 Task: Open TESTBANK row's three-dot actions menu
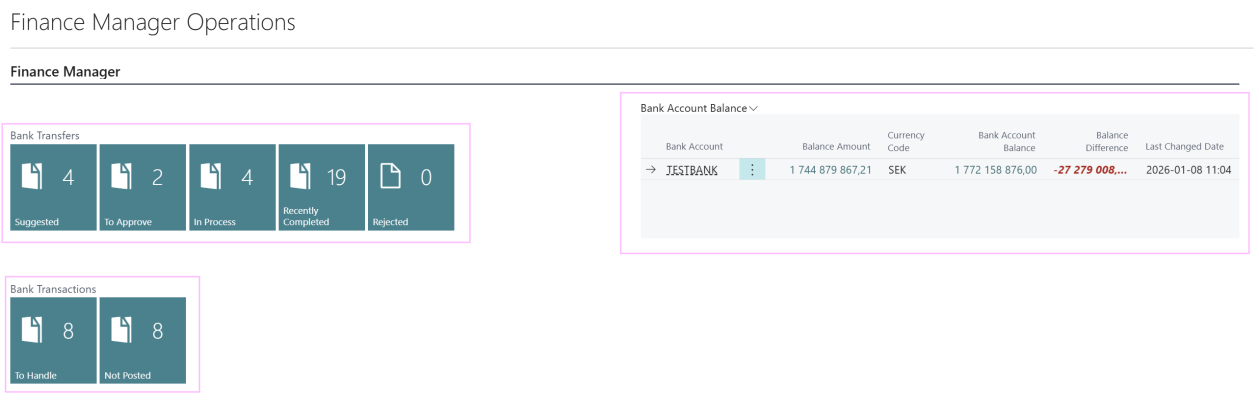click(x=752, y=170)
